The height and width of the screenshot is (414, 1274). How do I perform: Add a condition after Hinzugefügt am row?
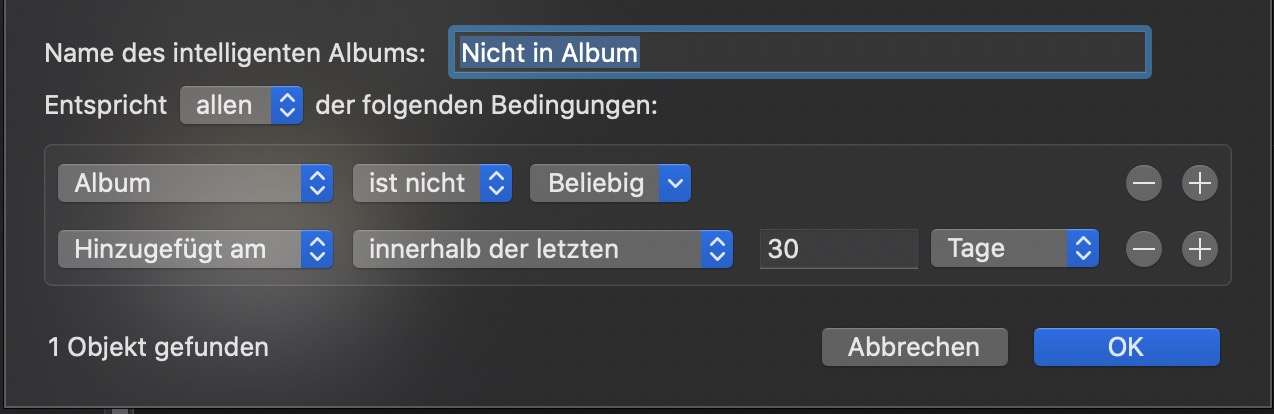pos(1199,249)
